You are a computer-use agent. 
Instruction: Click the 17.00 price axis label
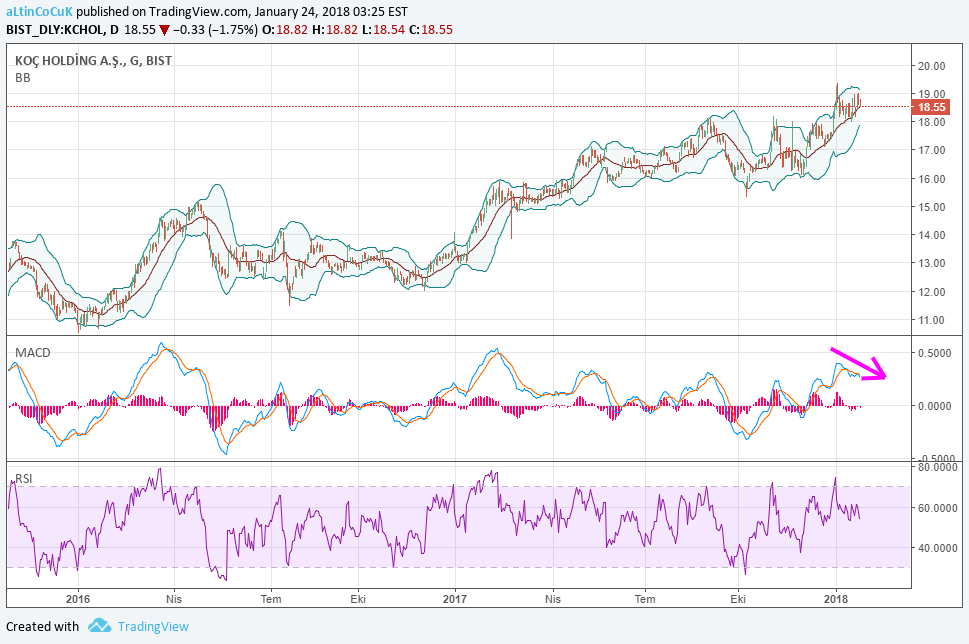(x=931, y=150)
